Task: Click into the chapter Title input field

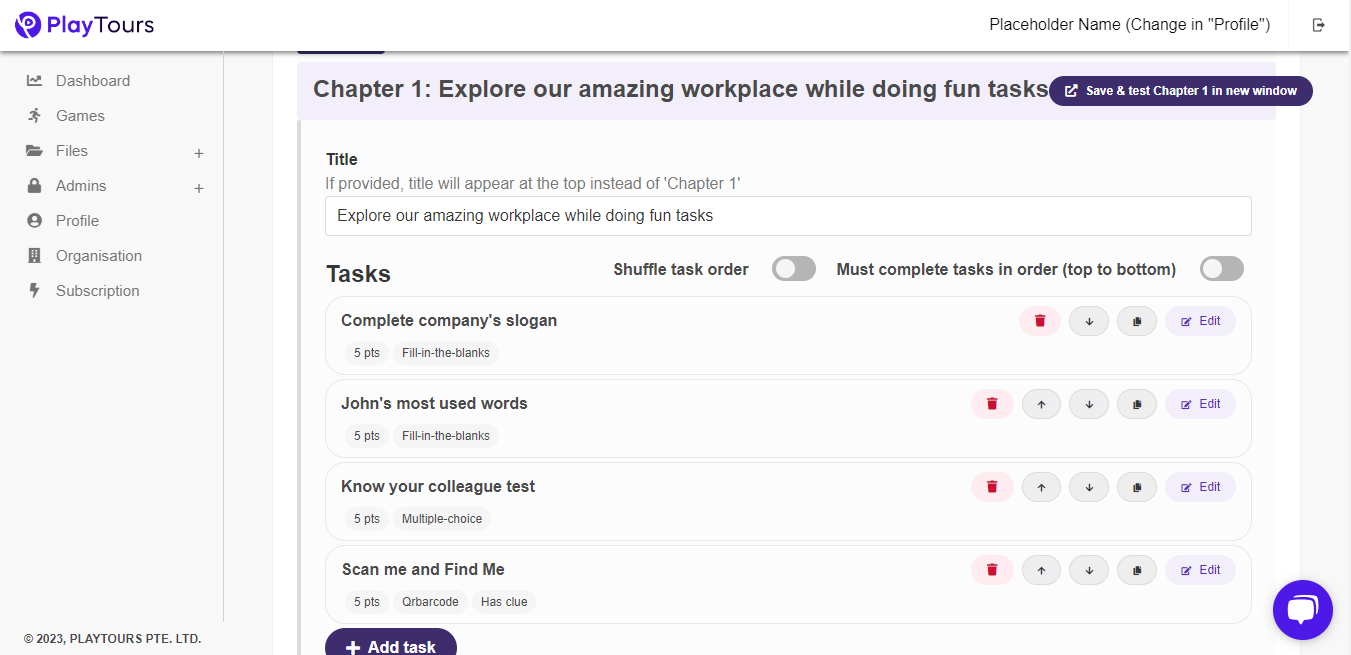Action: point(788,216)
